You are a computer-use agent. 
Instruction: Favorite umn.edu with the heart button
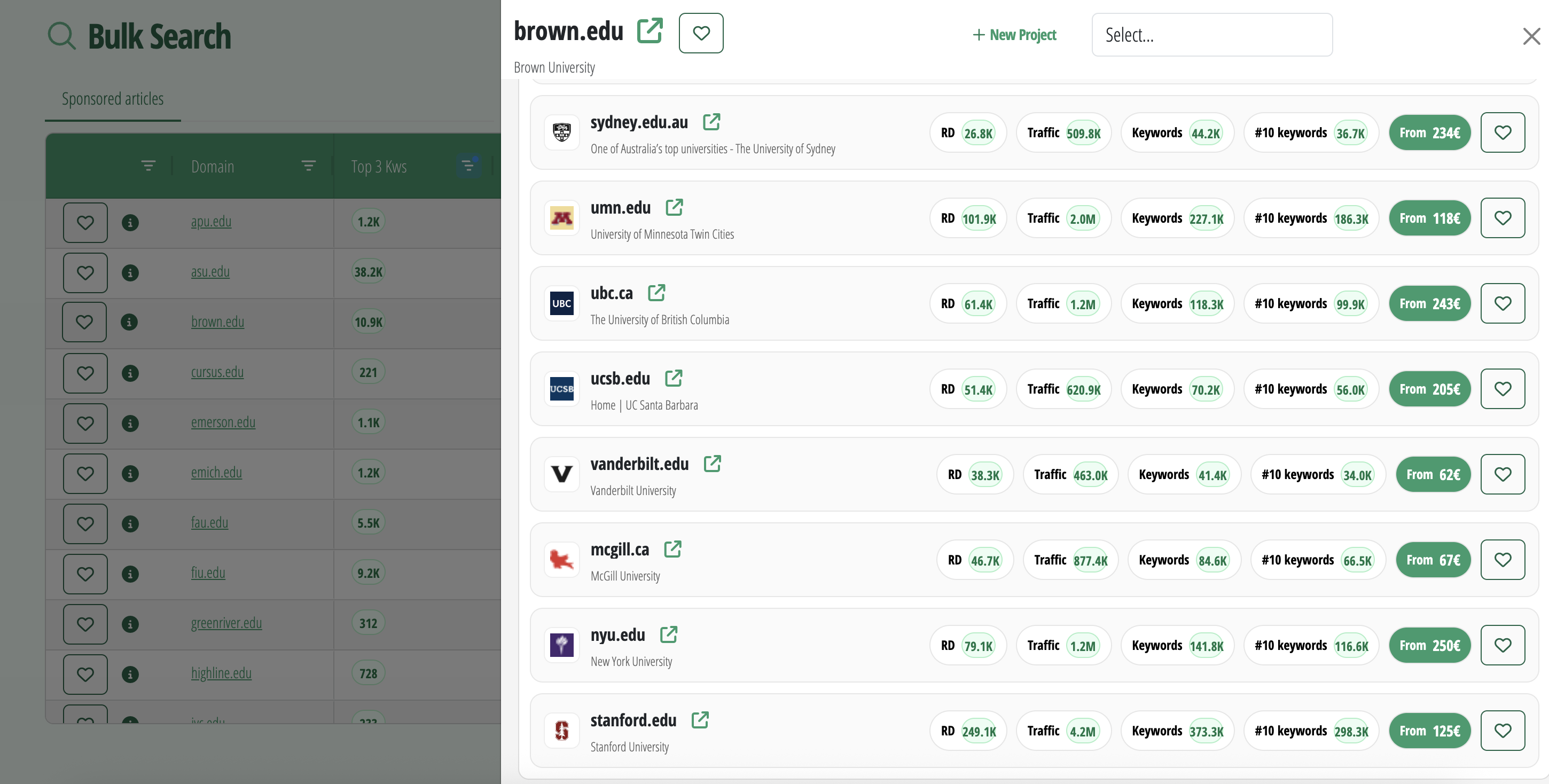point(1503,218)
